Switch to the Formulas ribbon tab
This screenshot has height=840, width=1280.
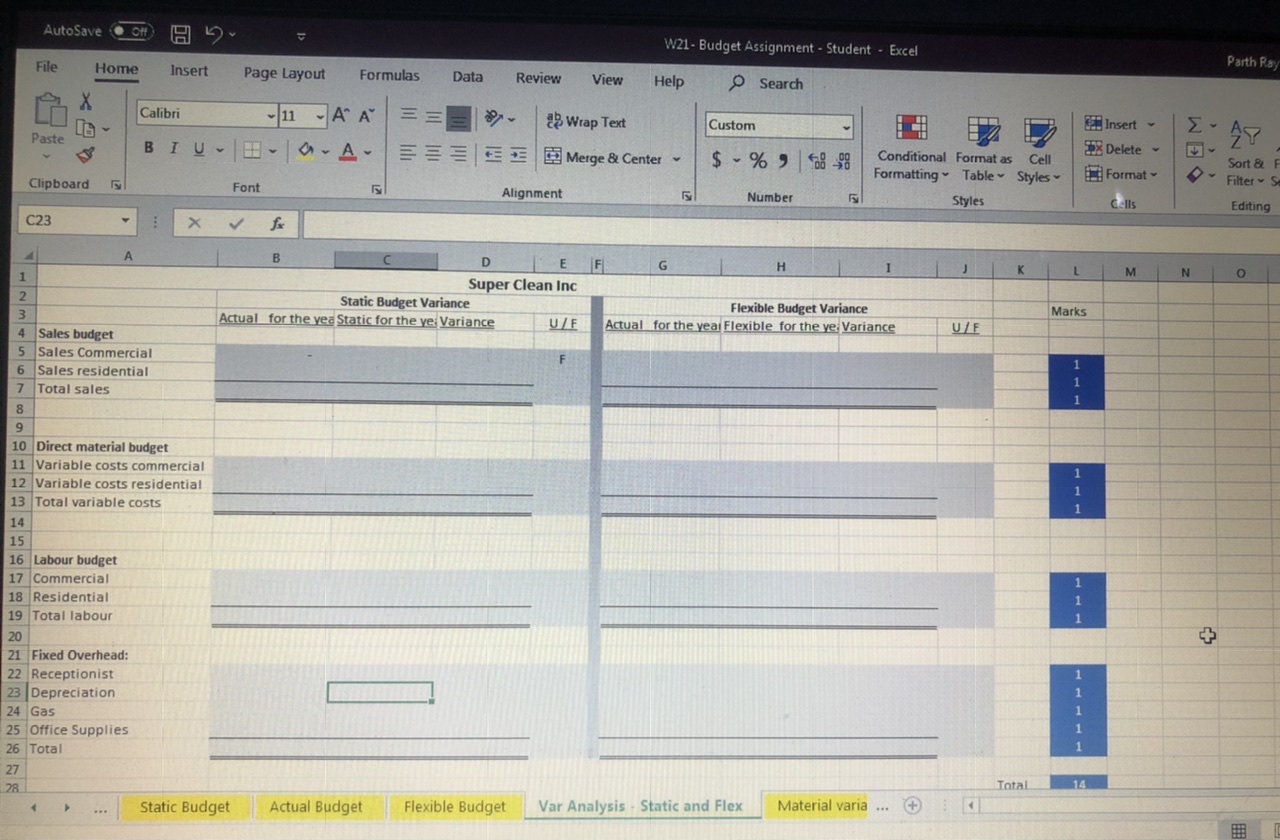(x=389, y=75)
